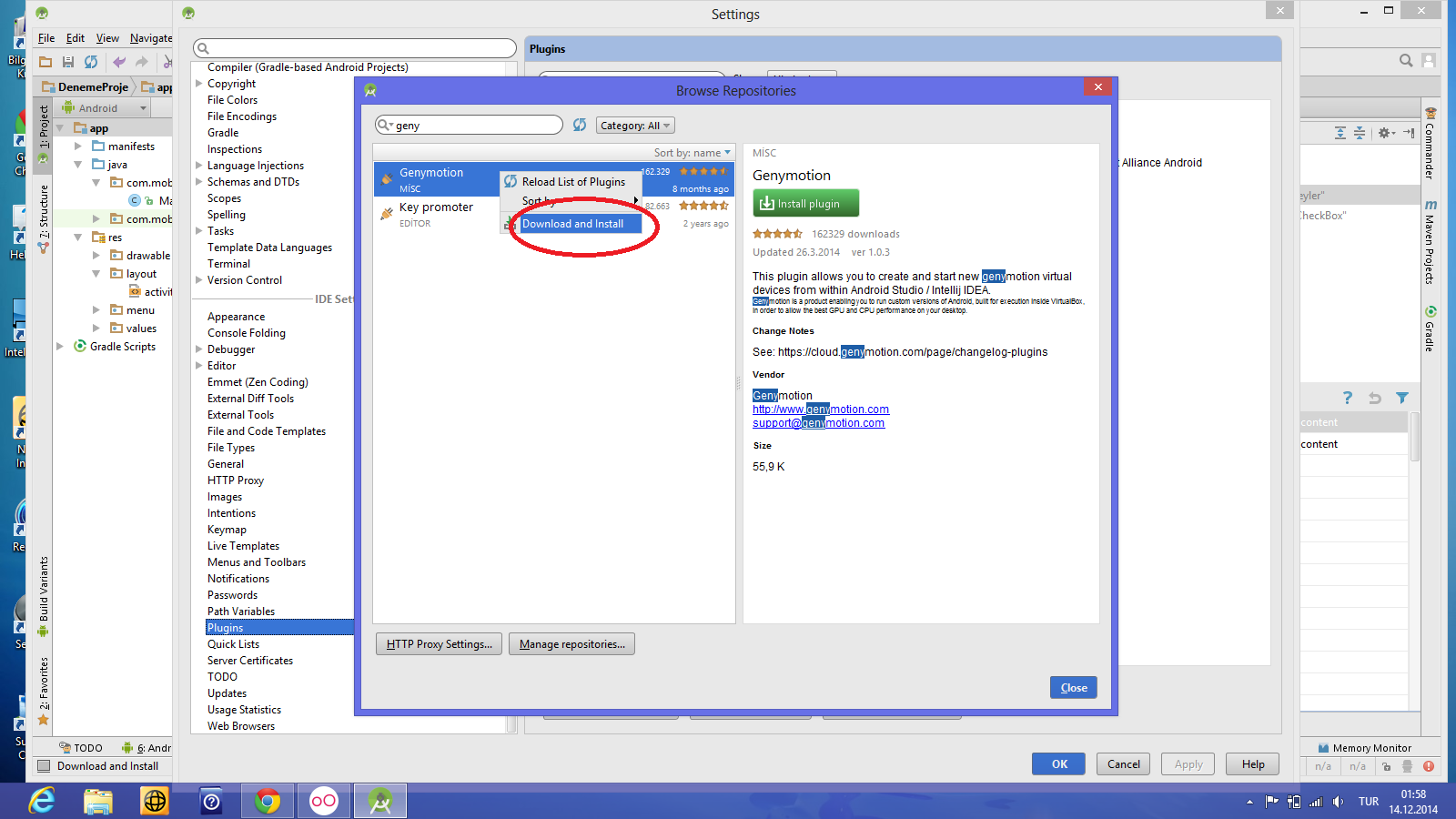Click the Cancel button in the Settings dialog
This screenshot has width=1456, height=819.
1123,764
